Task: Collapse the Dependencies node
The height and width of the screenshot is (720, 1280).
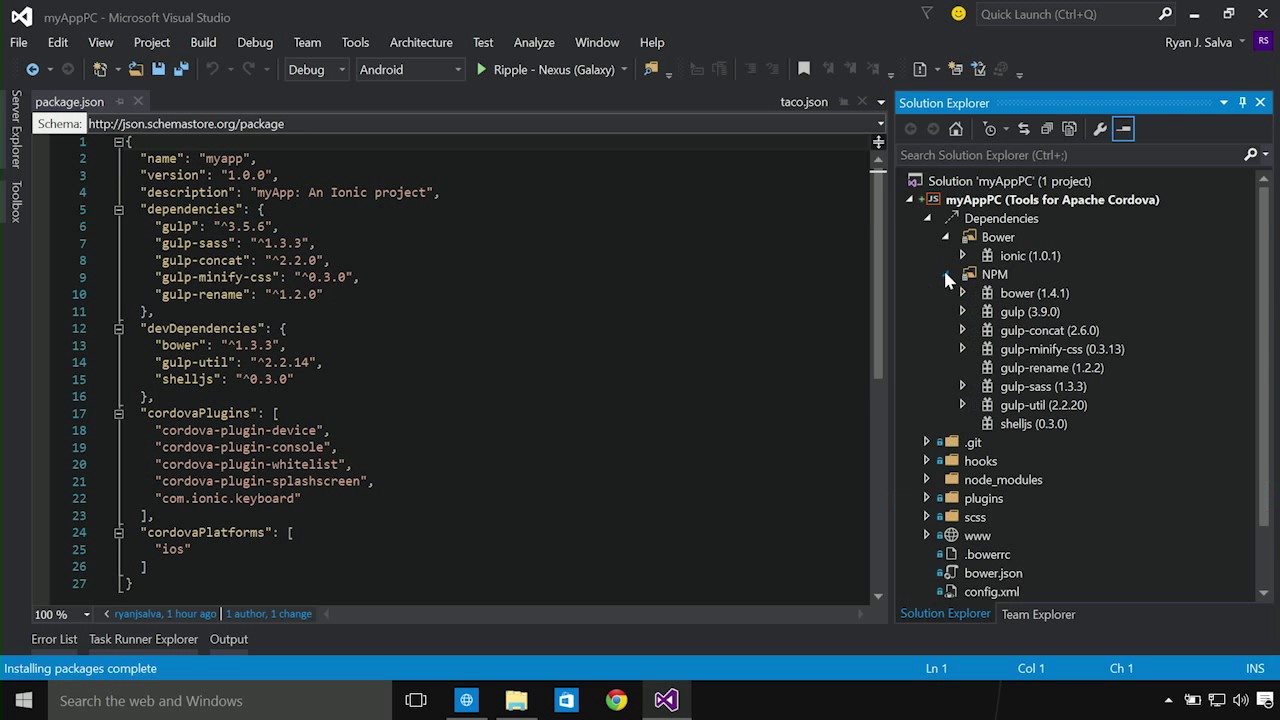Action: (x=927, y=218)
